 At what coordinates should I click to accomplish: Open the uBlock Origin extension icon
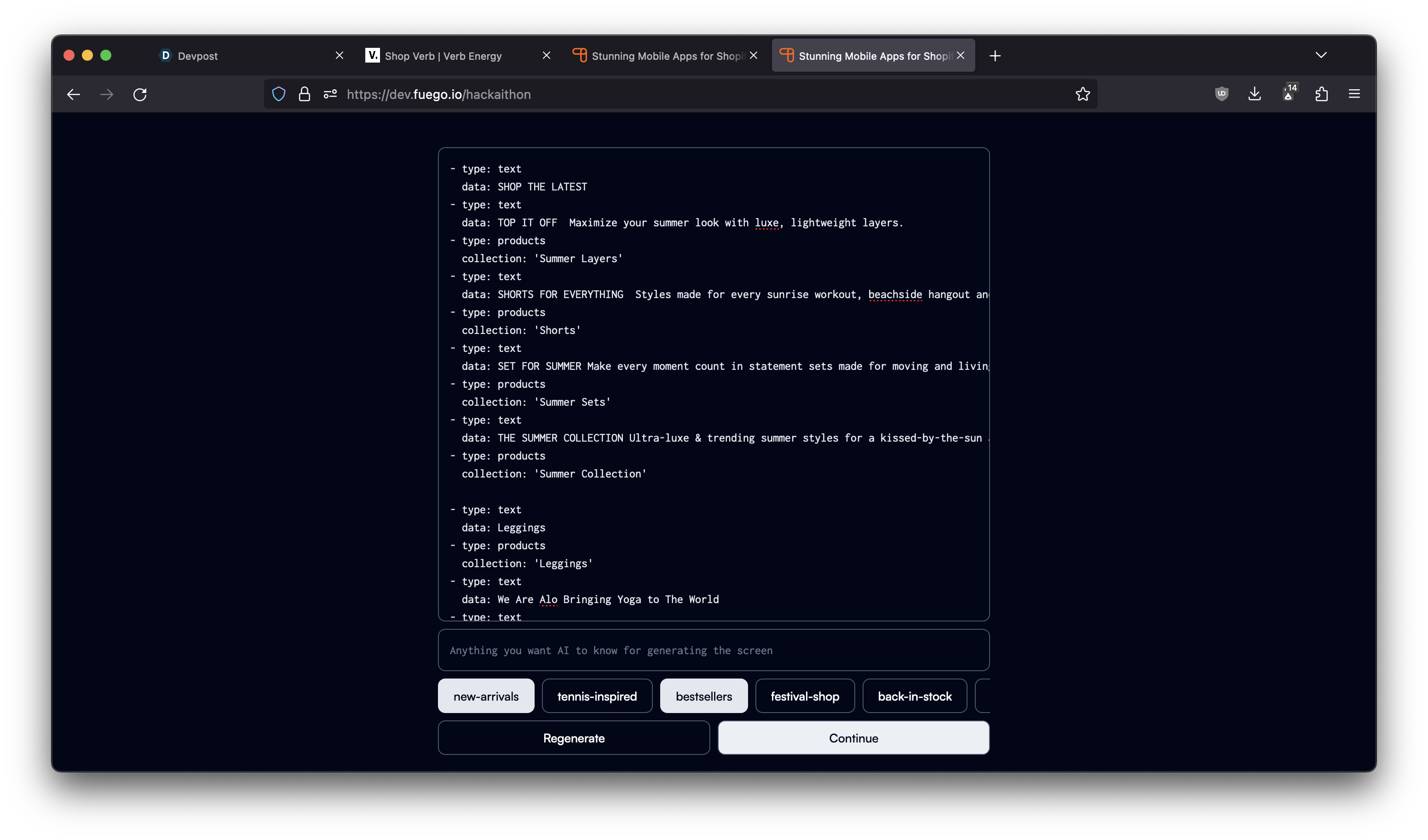tap(1221, 94)
